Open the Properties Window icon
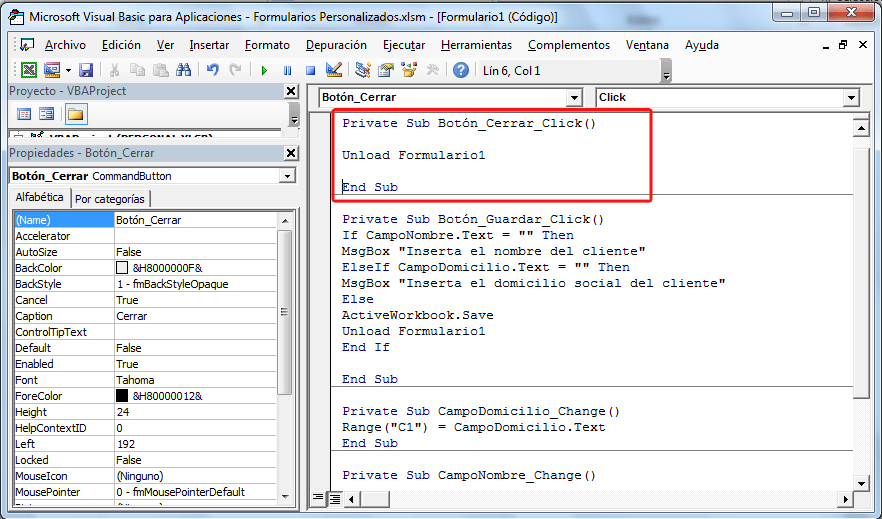The width and height of the screenshot is (882, 519). 386,70
